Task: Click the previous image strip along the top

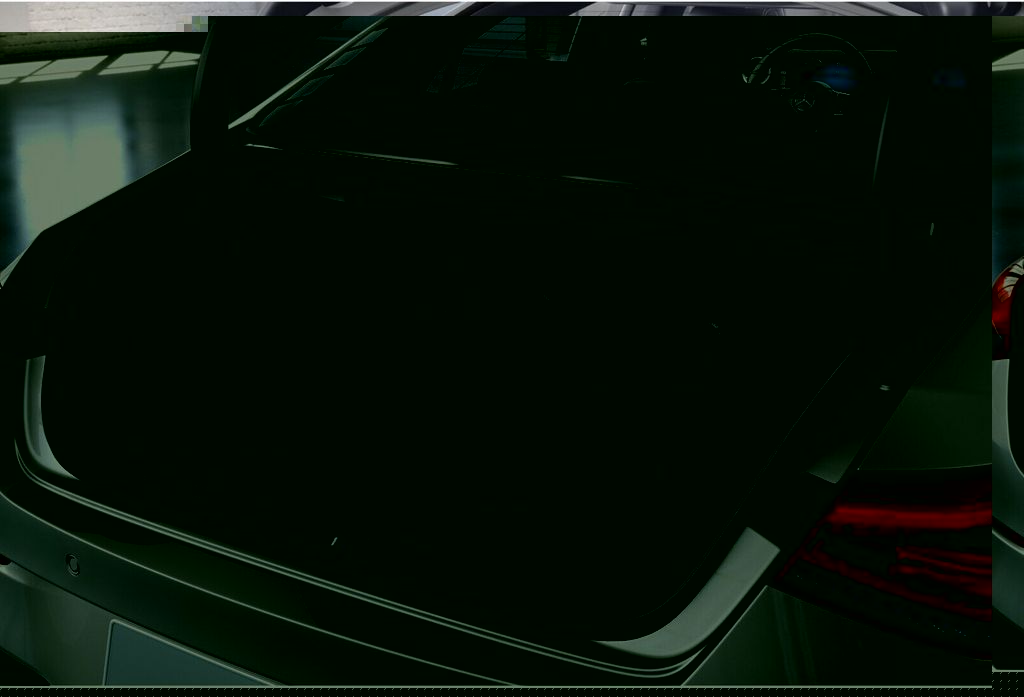Action: click(x=600, y=8)
